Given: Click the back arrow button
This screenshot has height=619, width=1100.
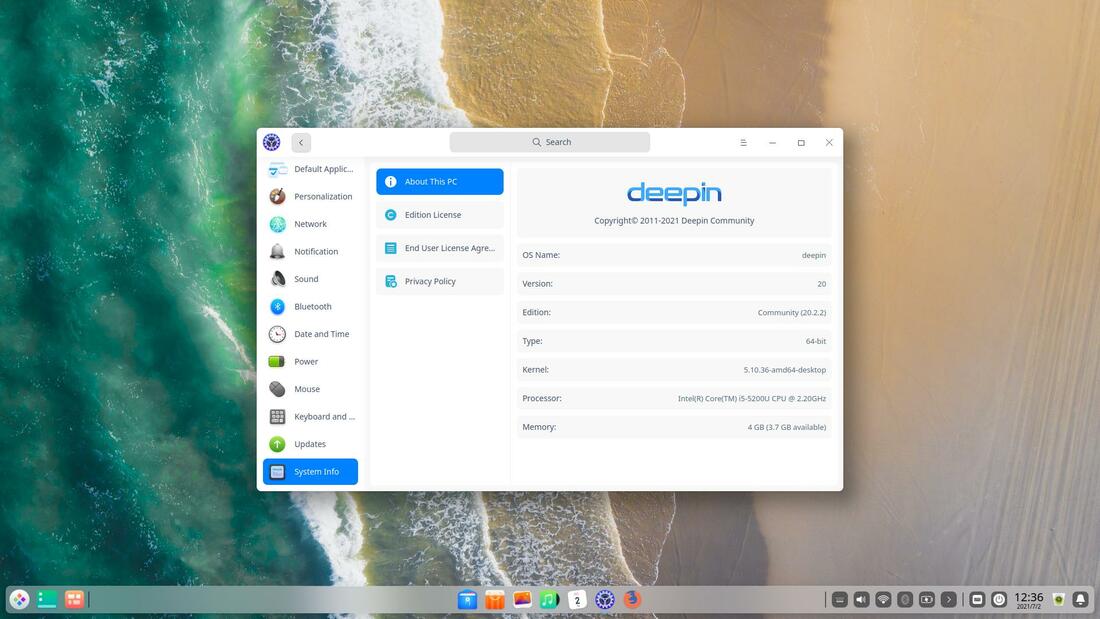Looking at the screenshot, I should click(x=301, y=143).
